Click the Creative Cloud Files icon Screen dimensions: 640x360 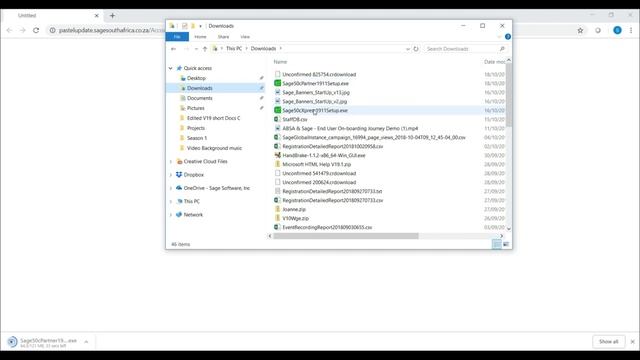click(x=179, y=162)
